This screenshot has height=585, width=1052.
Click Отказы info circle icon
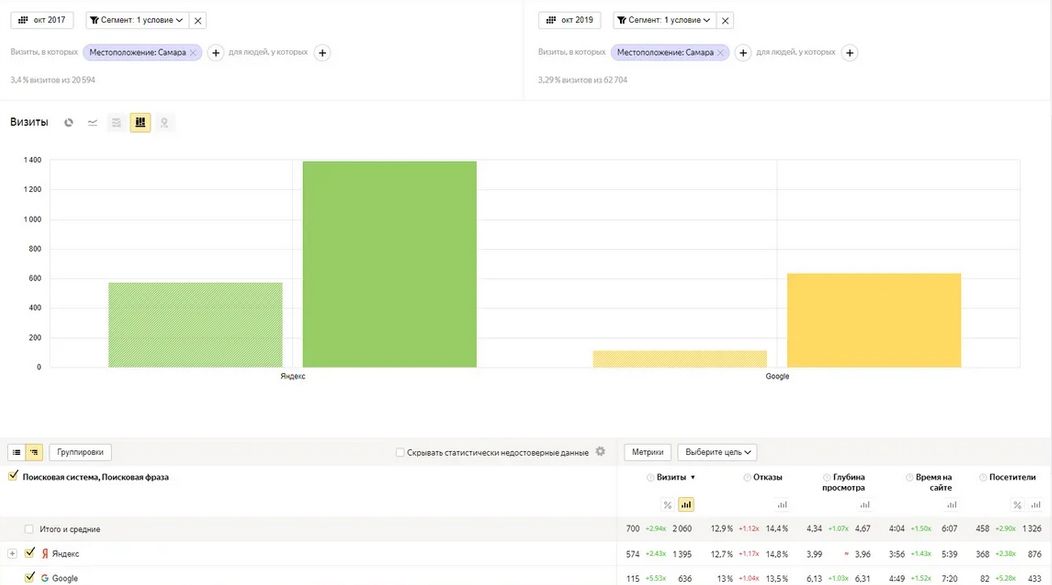point(747,477)
